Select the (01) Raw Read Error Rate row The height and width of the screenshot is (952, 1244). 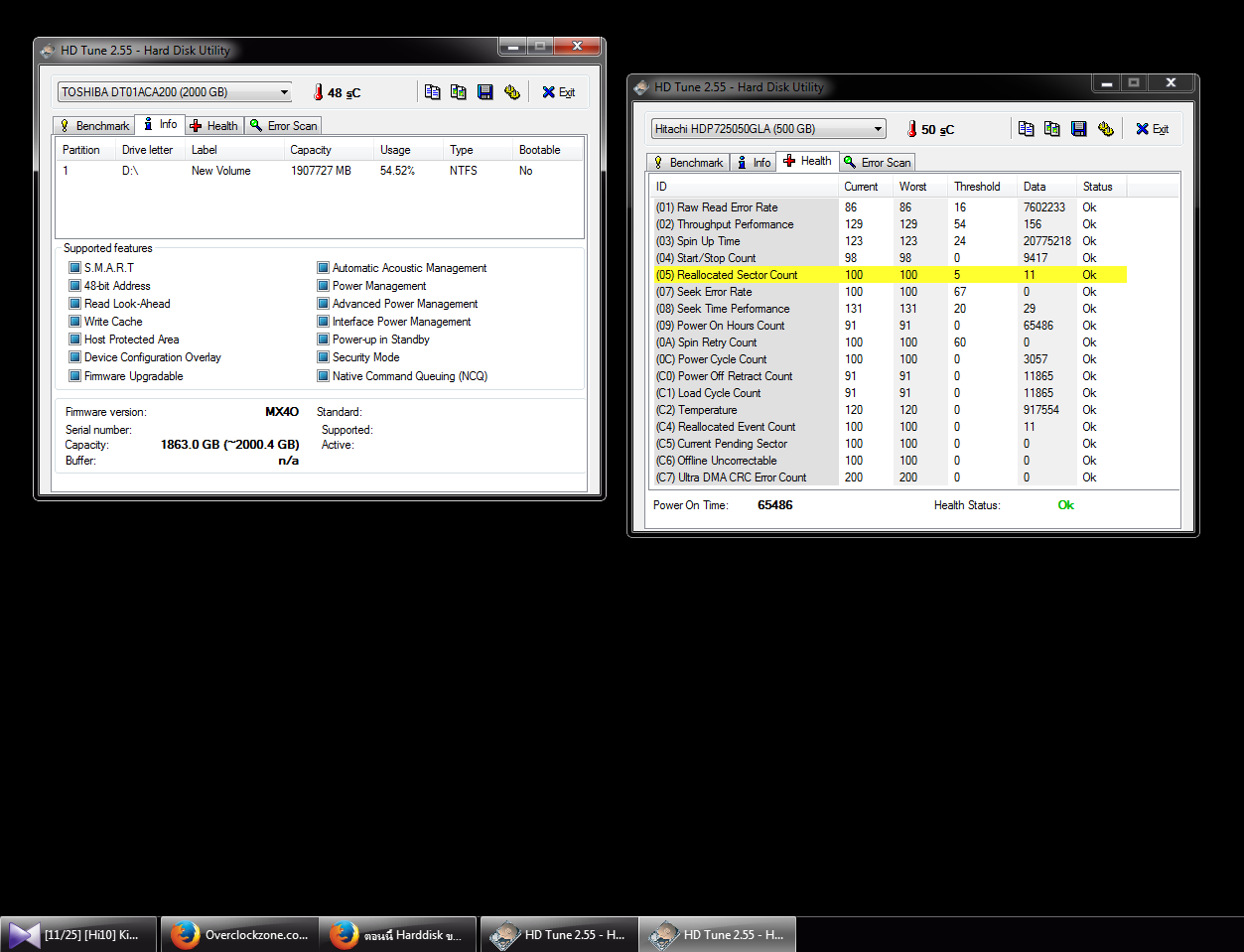tap(889, 207)
